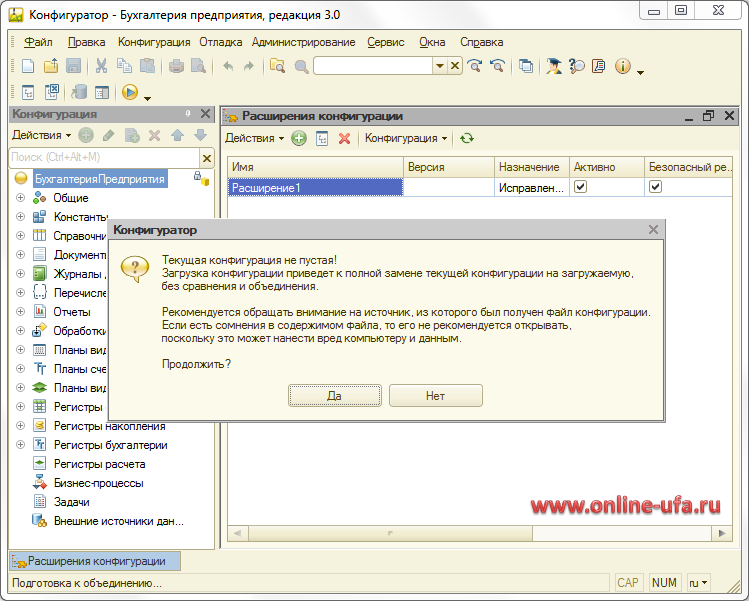Click the Find next icon
This screenshot has height=601, width=749.
tap(474, 66)
